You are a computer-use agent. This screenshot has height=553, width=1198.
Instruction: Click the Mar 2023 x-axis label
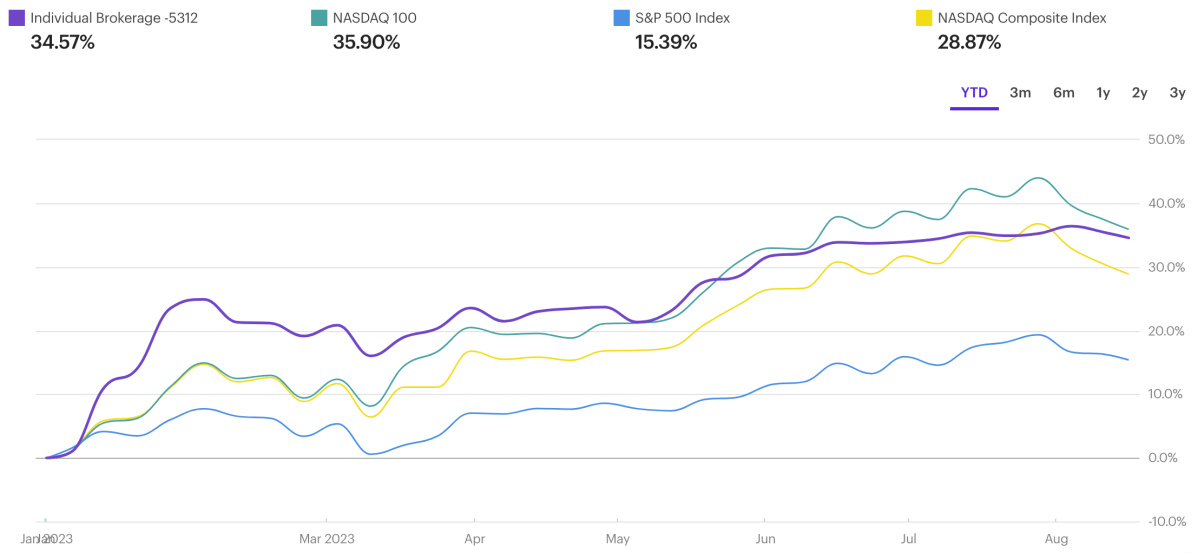(326, 539)
